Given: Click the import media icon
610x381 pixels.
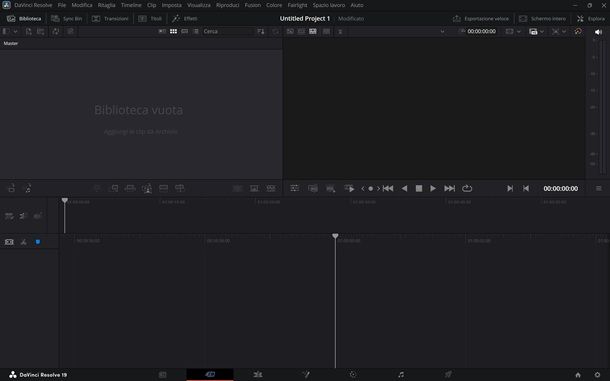Looking at the screenshot, I should [28, 32].
